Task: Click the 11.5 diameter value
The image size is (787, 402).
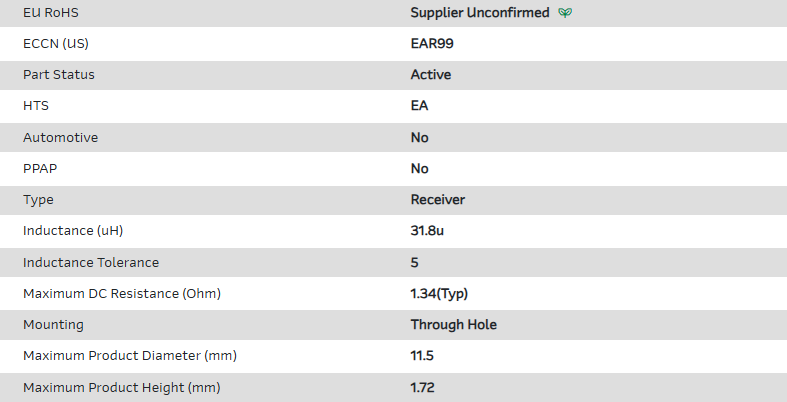Action: pyautogui.click(x=422, y=356)
